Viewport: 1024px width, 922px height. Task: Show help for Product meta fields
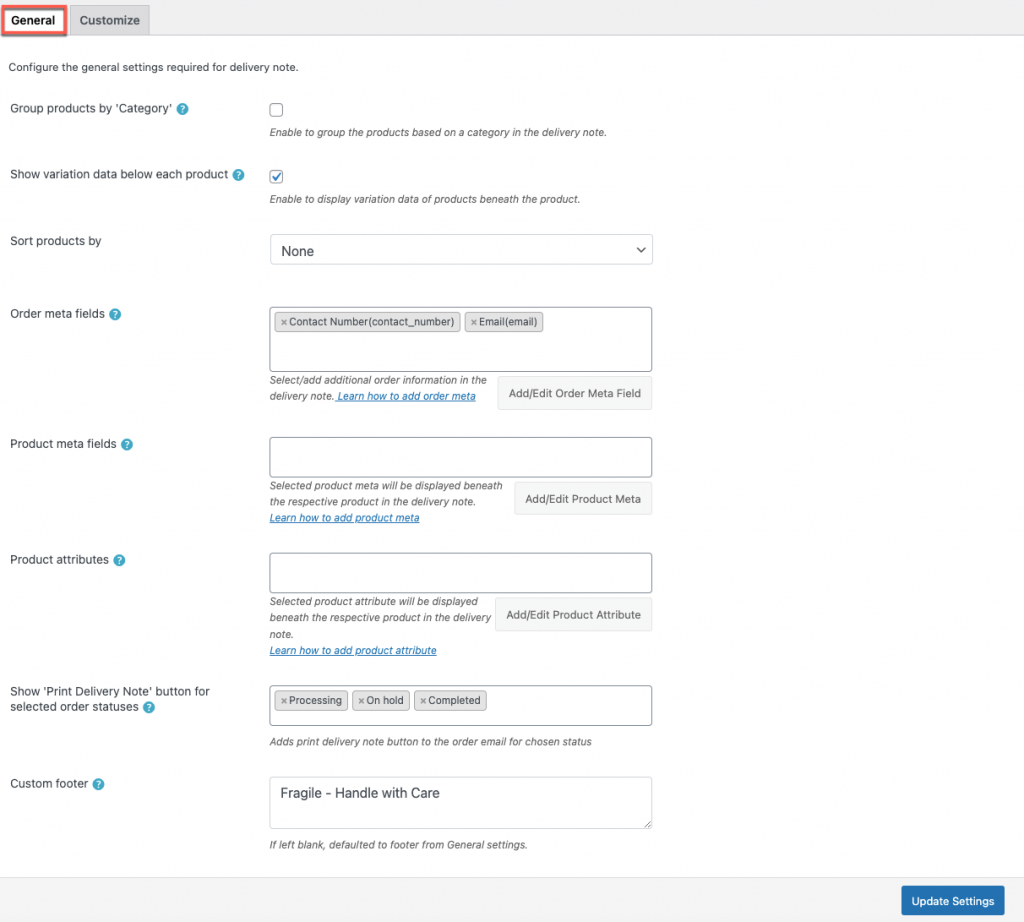(127, 444)
